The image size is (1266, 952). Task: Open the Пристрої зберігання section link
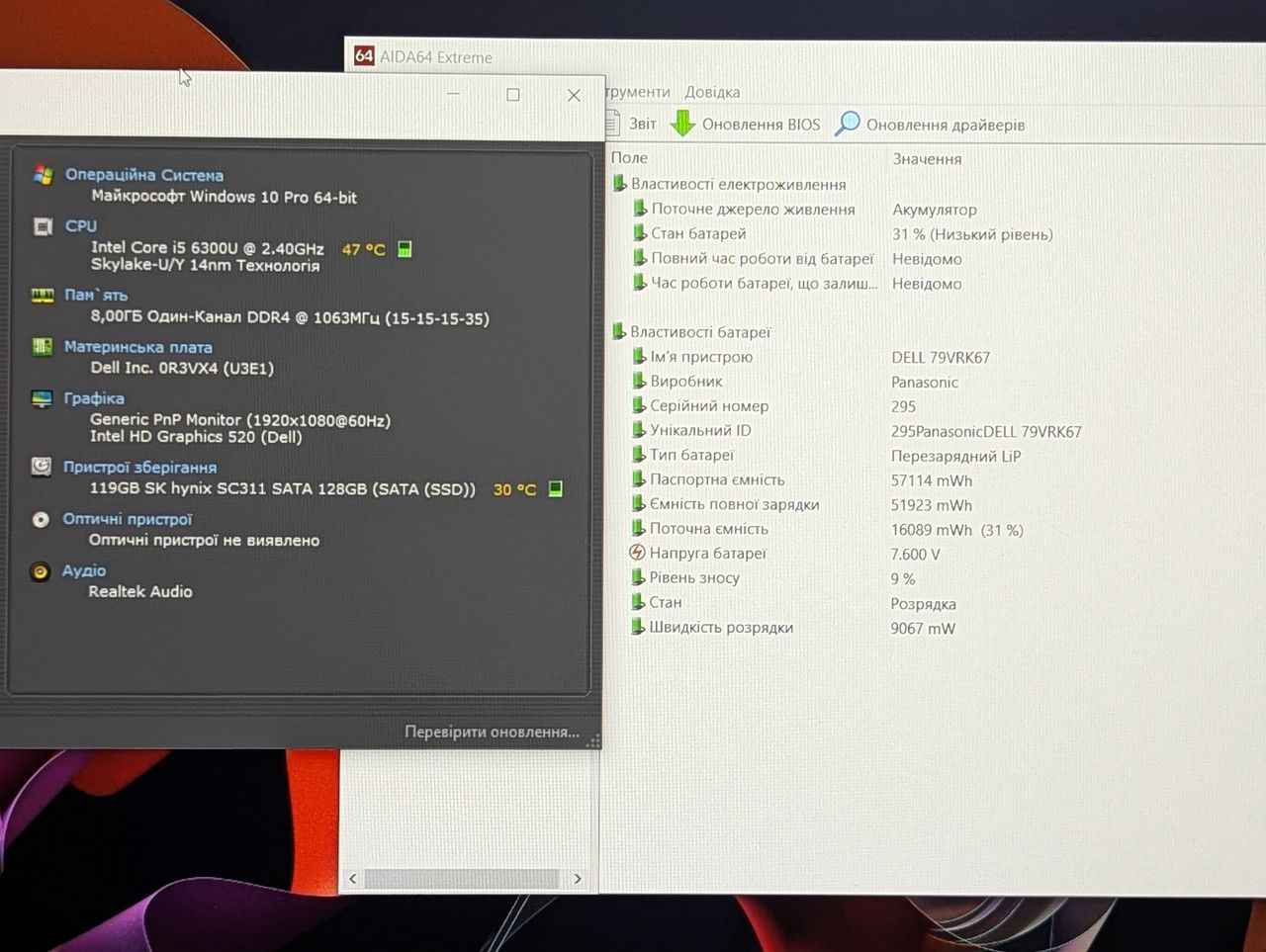point(139,467)
